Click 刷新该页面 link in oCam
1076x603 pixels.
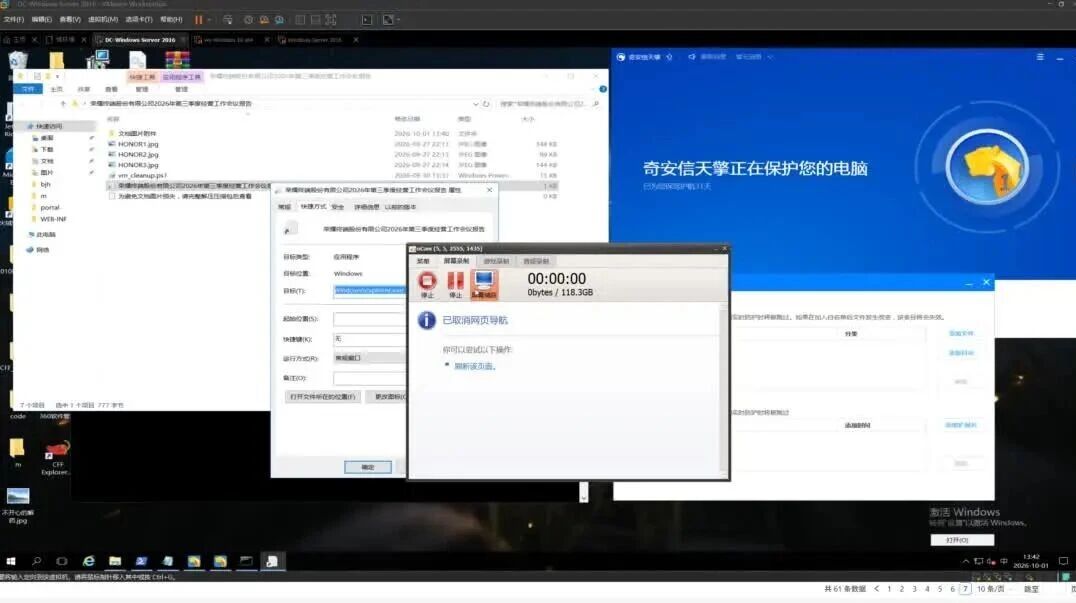pos(473,366)
